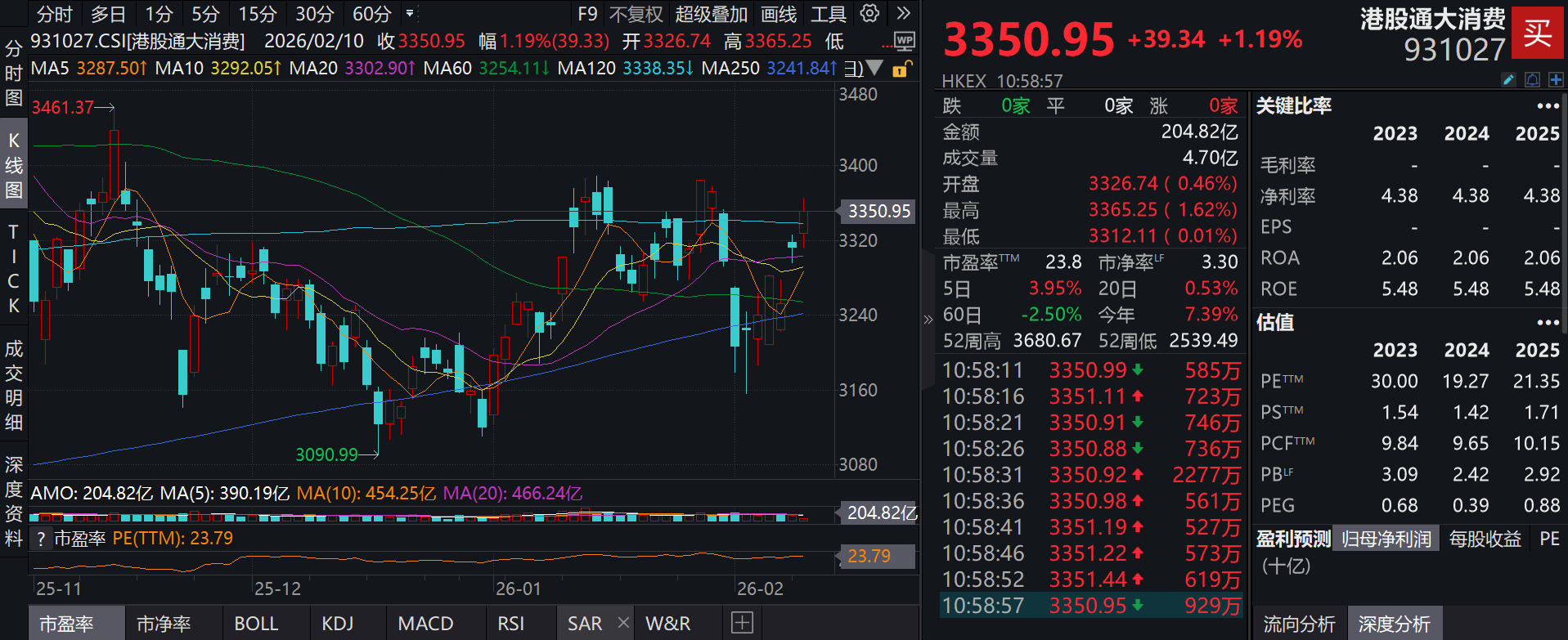Open 关键比率 three-dot options menu
Screen dimensions: 1568x640
pyautogui.click(x=1548, y=106)
